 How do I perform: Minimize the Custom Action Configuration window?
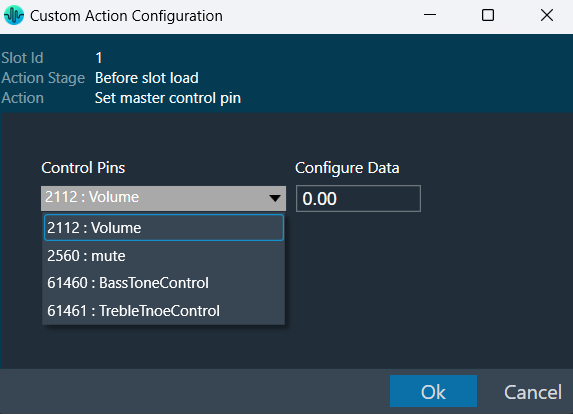430,15
